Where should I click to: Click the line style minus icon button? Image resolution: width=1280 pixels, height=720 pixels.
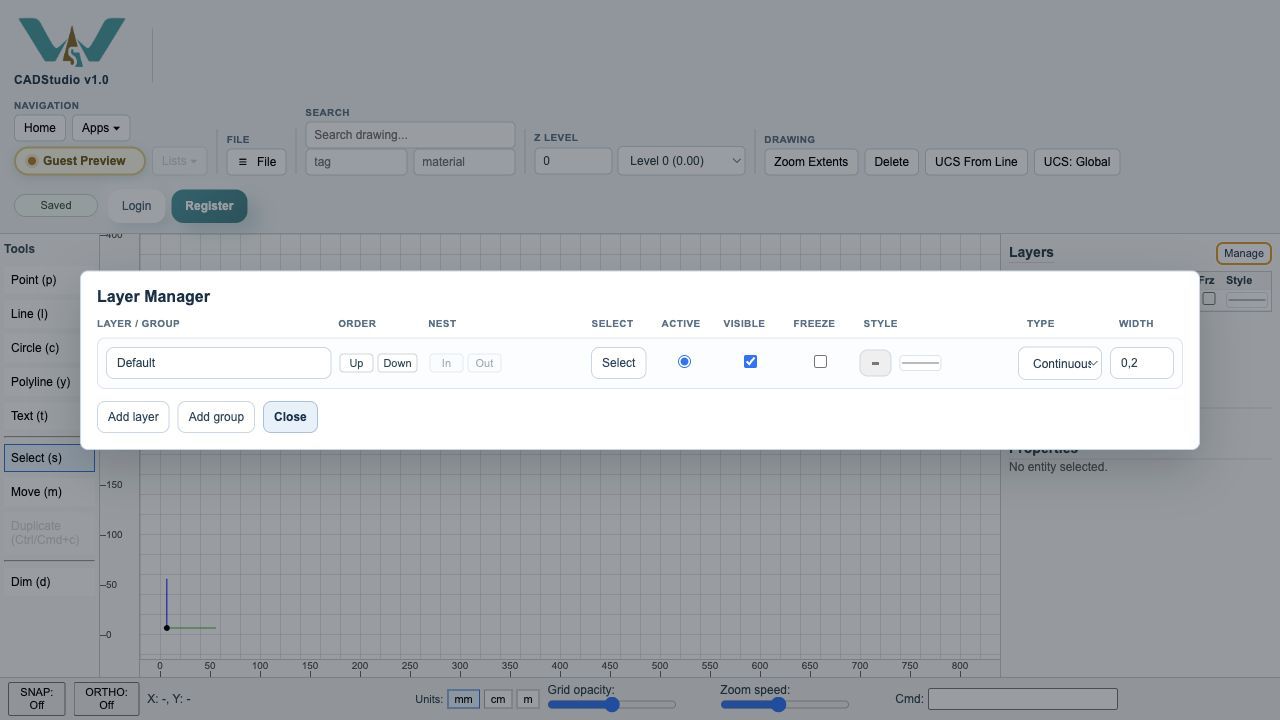(875, 363)
